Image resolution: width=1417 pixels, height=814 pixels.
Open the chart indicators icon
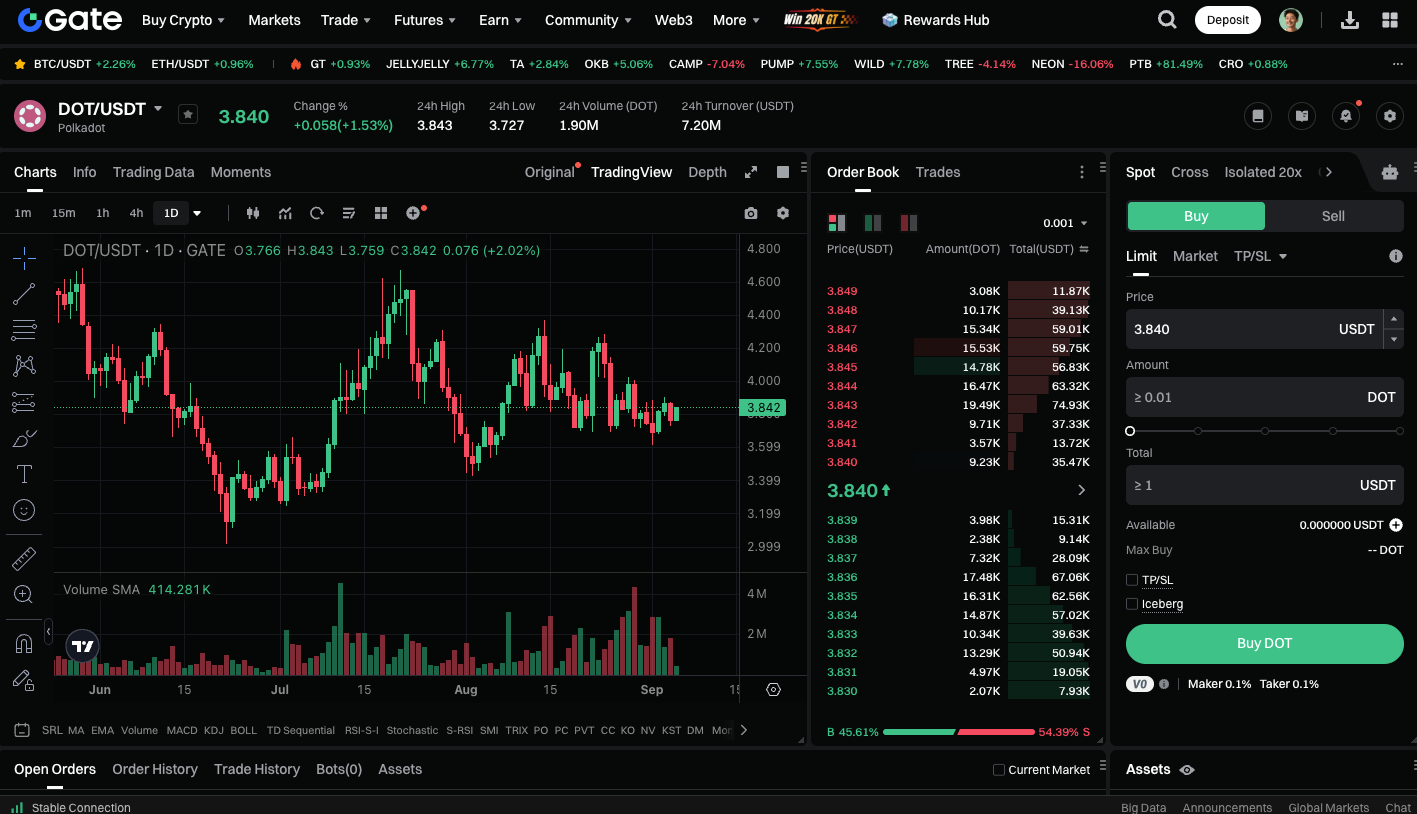(x=285, y=213)
